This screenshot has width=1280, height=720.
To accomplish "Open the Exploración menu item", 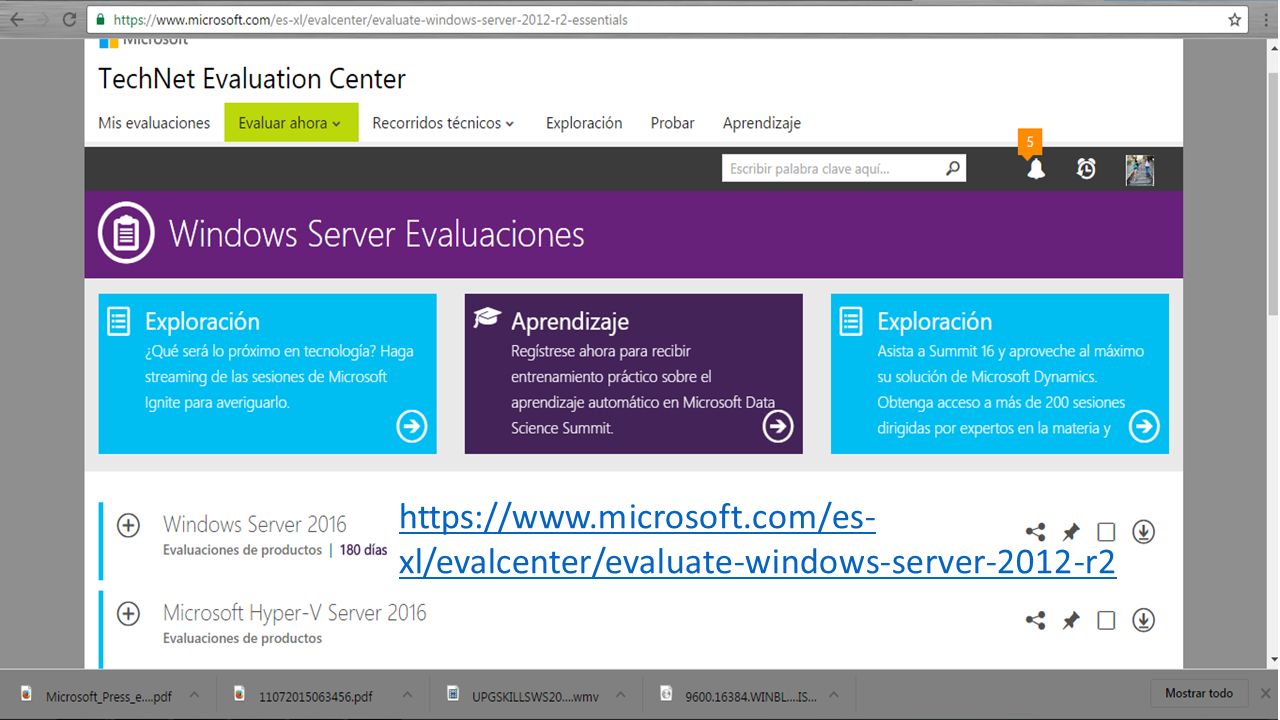I will pyautogui.click(x=584, y=123).
